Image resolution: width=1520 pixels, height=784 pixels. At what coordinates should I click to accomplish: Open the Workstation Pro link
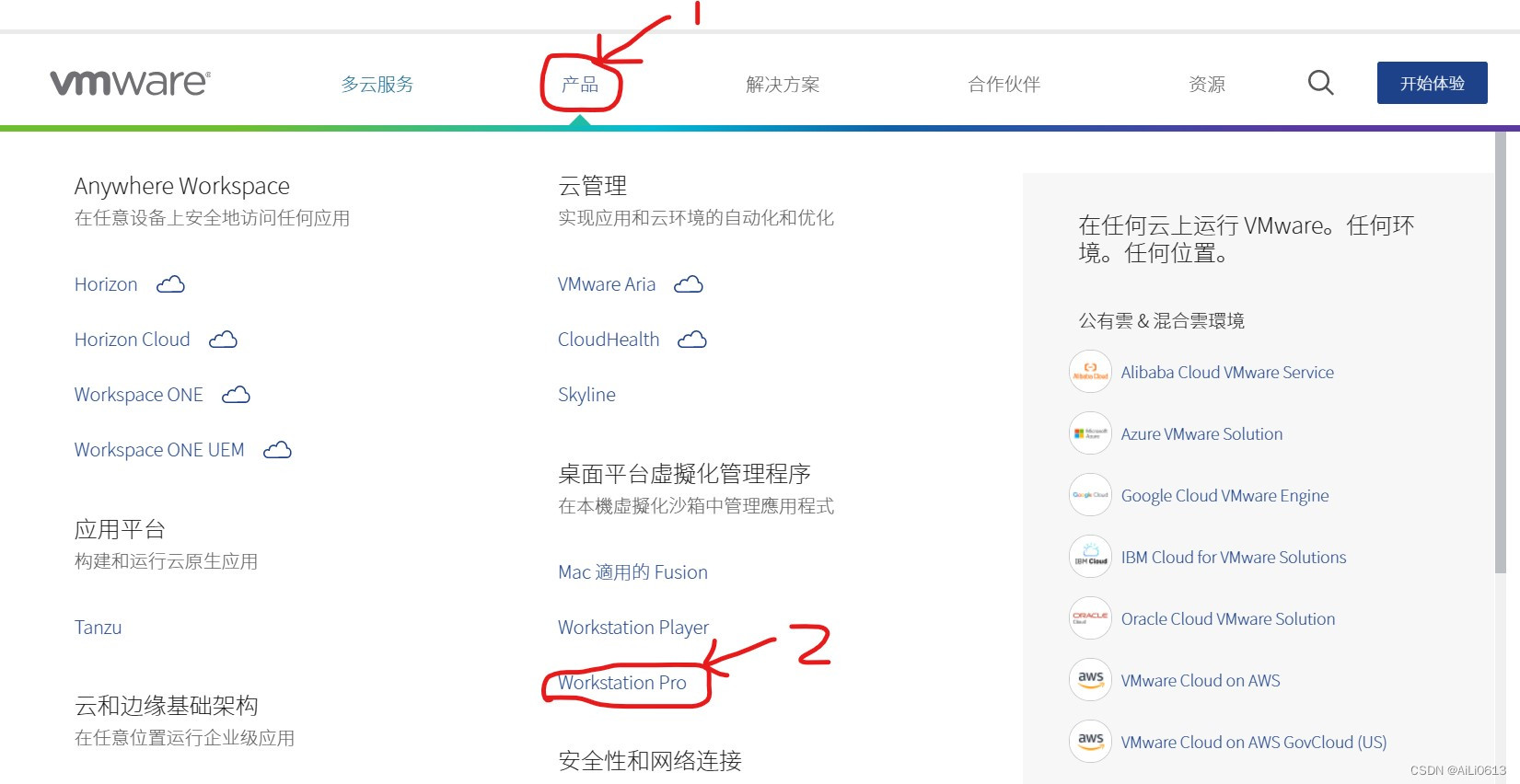[622, 683]
